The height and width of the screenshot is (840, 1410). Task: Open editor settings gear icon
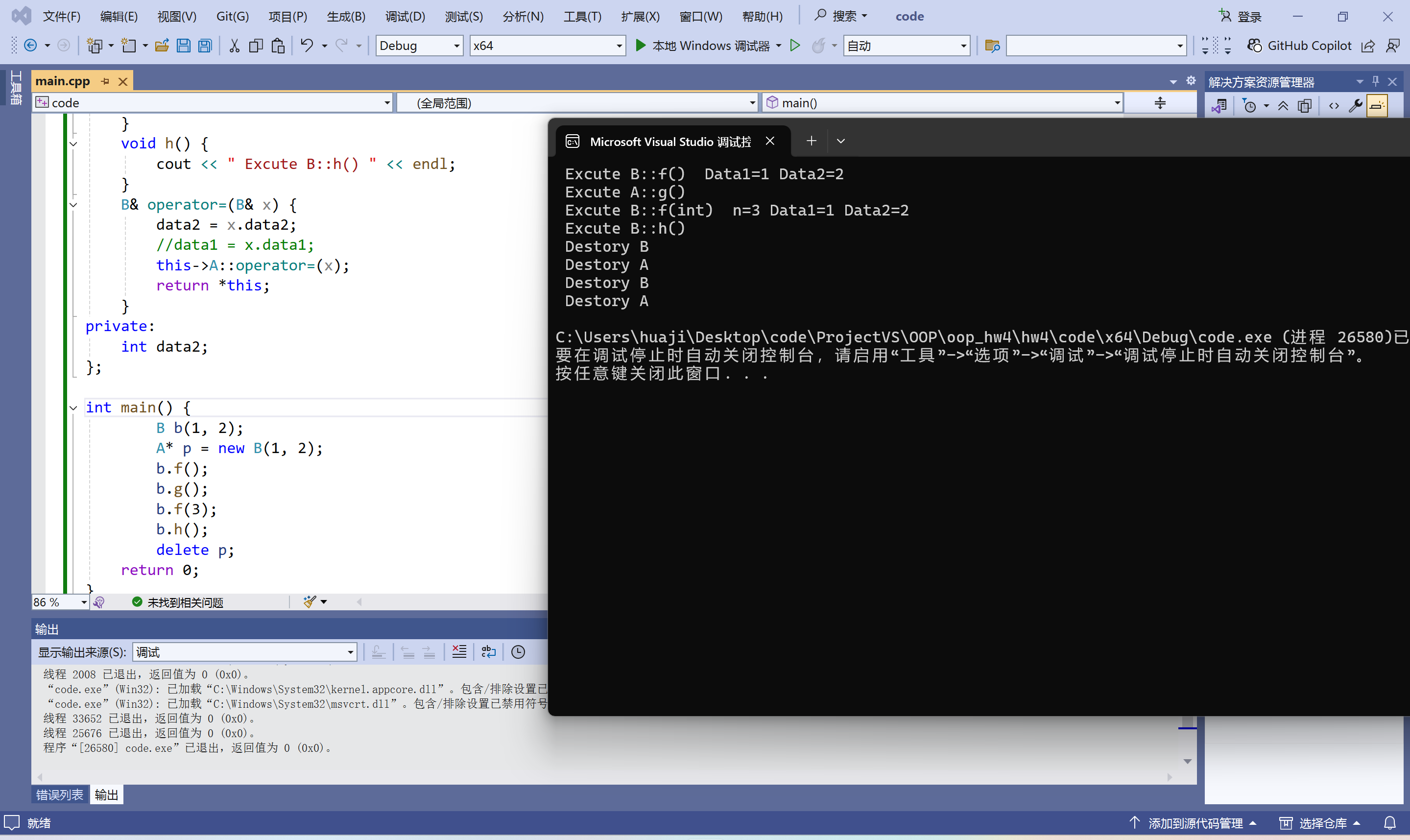pyautogui.click(x=1191, y=81)
